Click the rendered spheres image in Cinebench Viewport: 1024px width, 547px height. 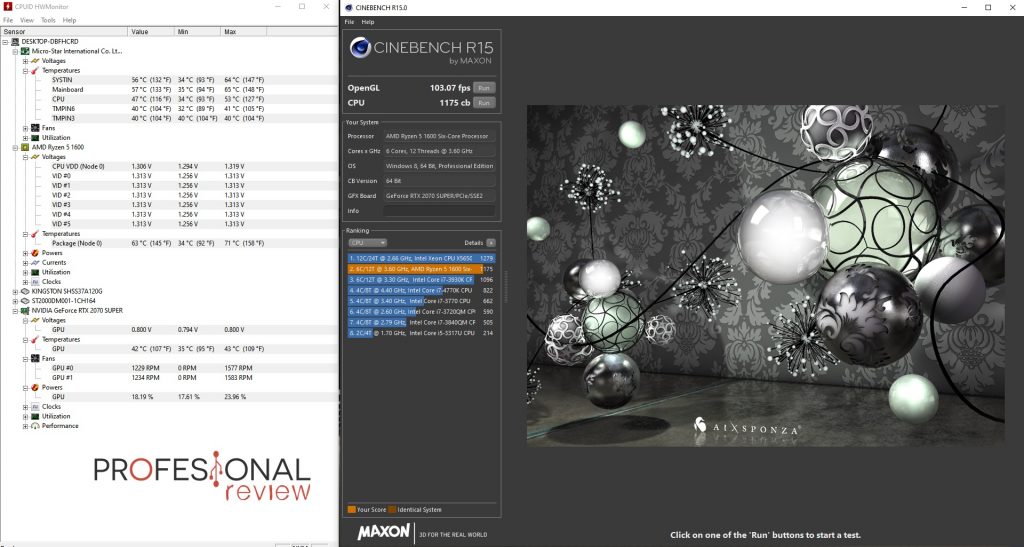pos(765,276)
